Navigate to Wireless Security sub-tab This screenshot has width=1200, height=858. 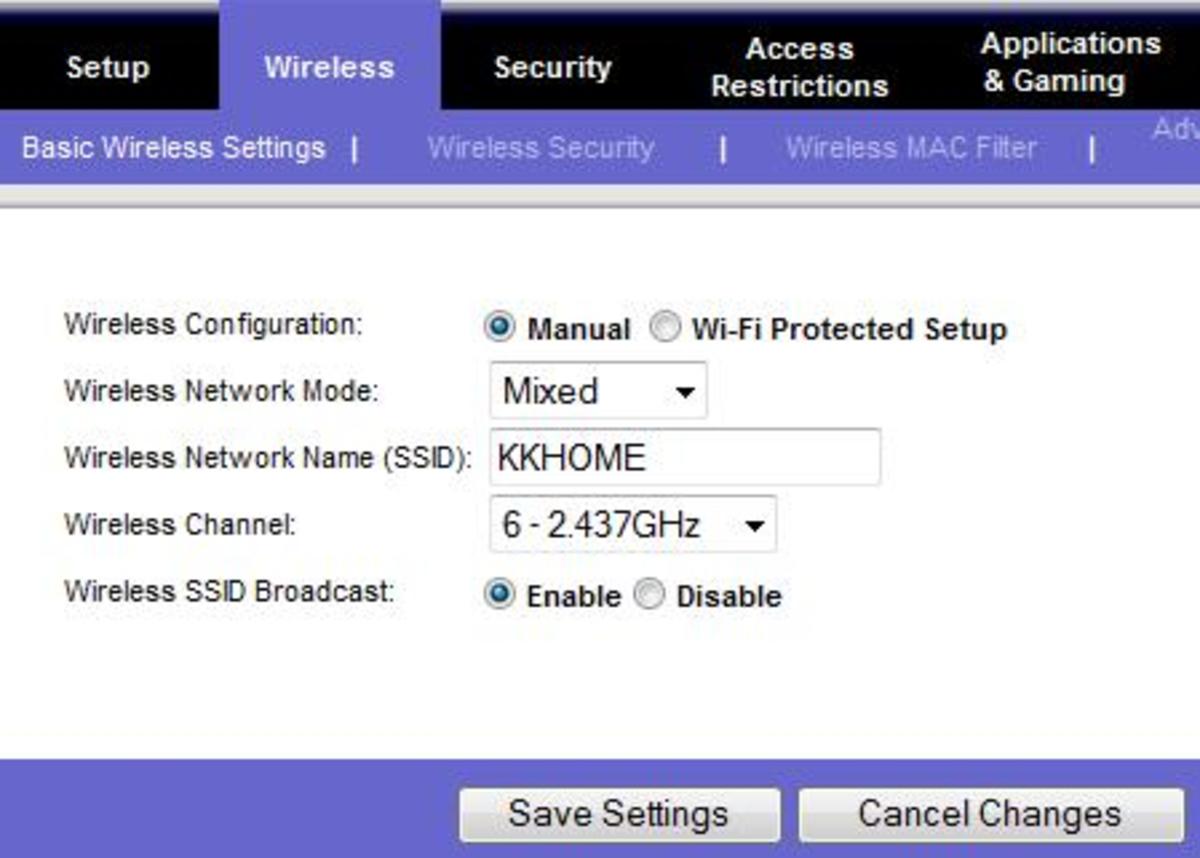[x=540, y=148]
